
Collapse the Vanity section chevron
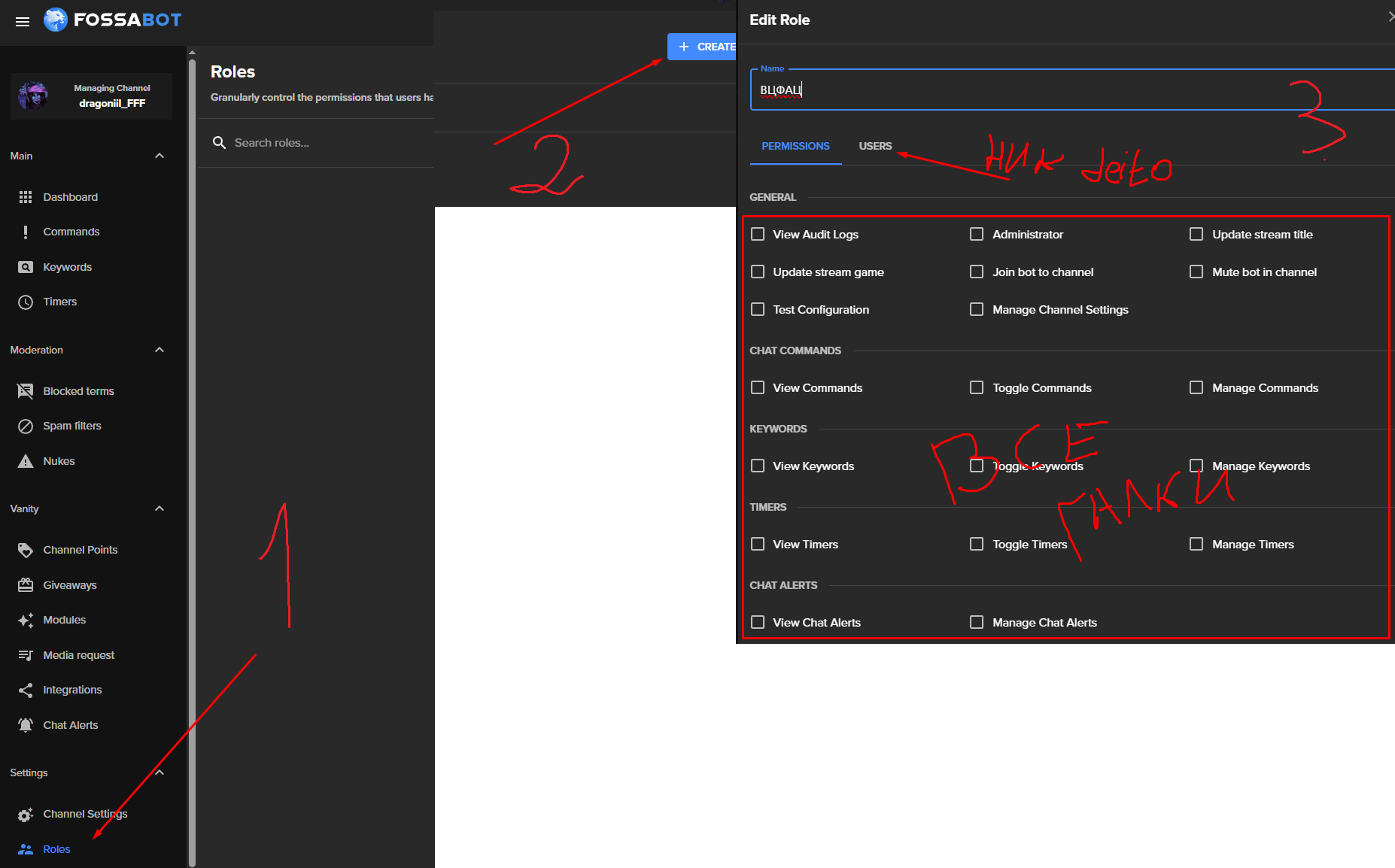tap(160, 508)
